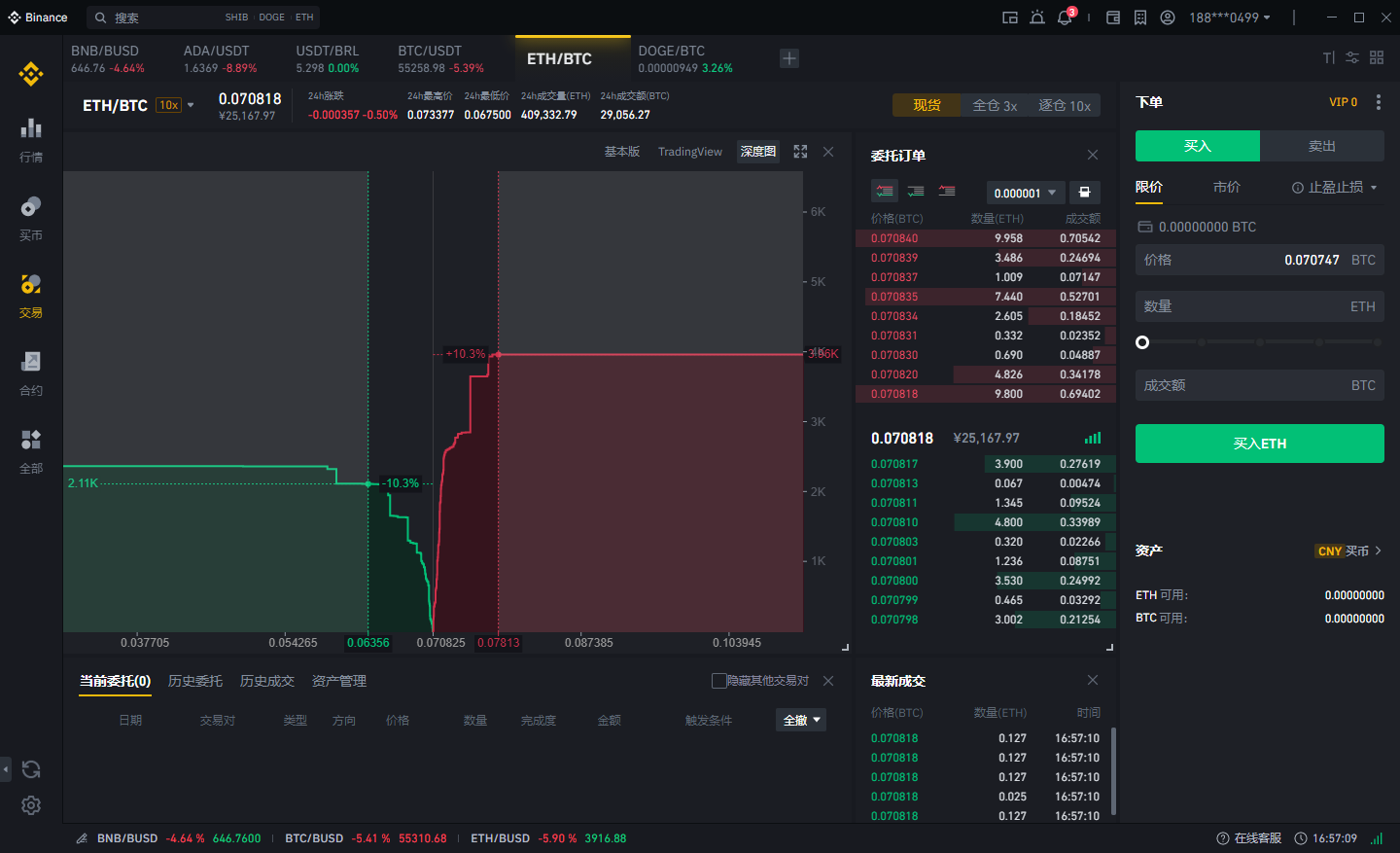Open the 历史成交 trade history tab
Image resolution: width=1400 pixels, height=853 pixels.
[x=267, y=681]
